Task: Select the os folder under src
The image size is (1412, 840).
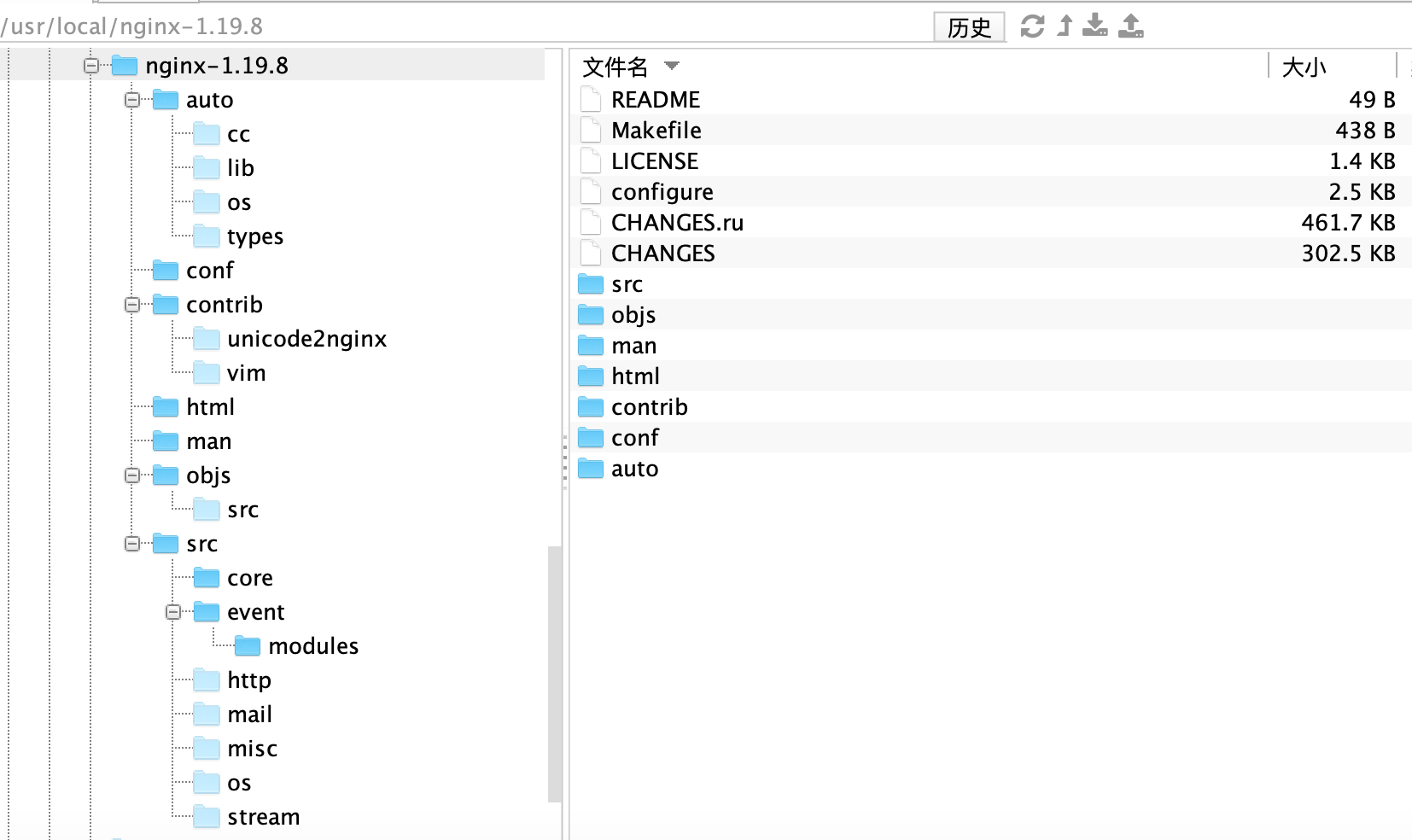Action: pos(222,783)
